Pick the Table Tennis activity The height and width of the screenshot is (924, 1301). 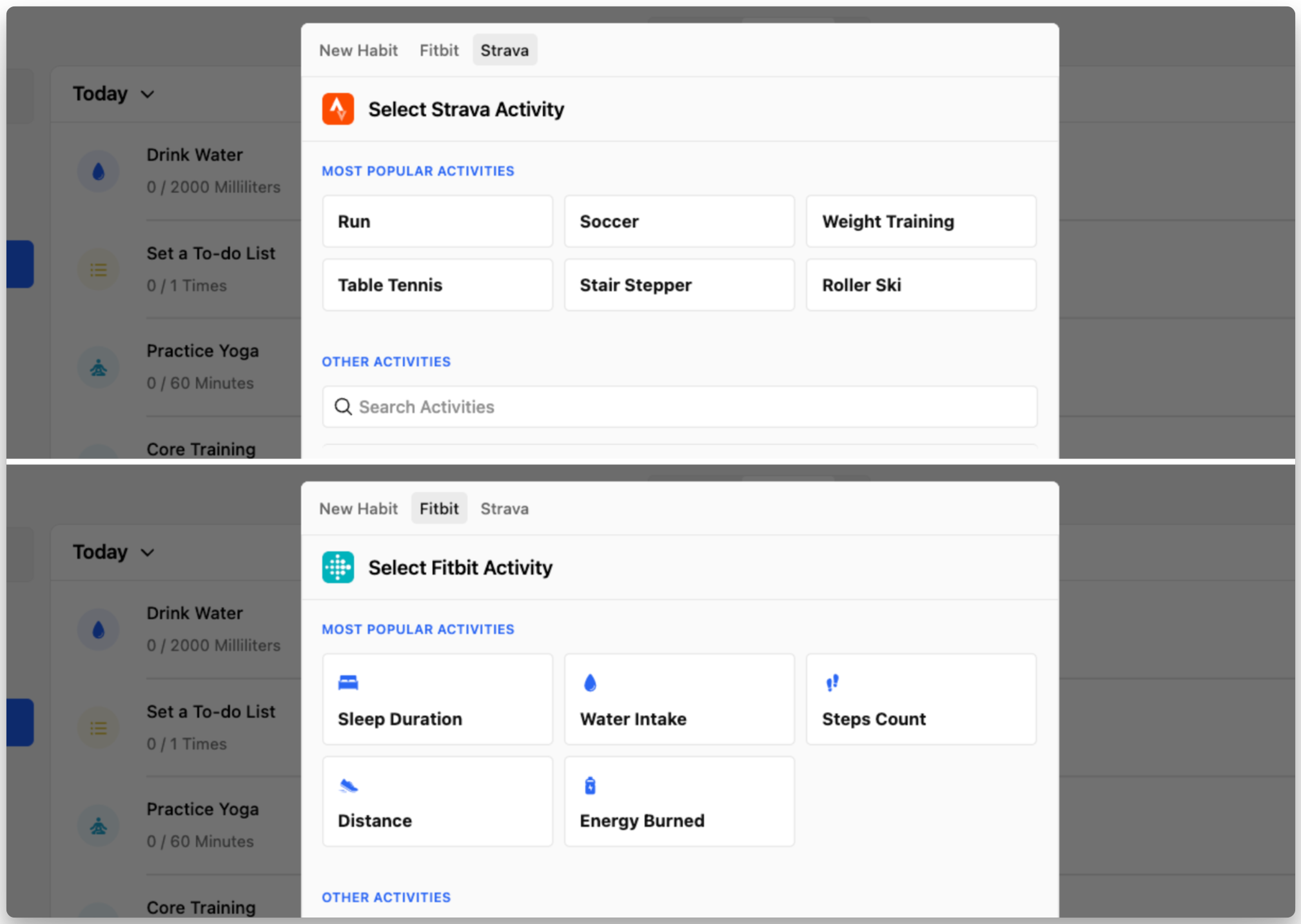coord(438,285)
